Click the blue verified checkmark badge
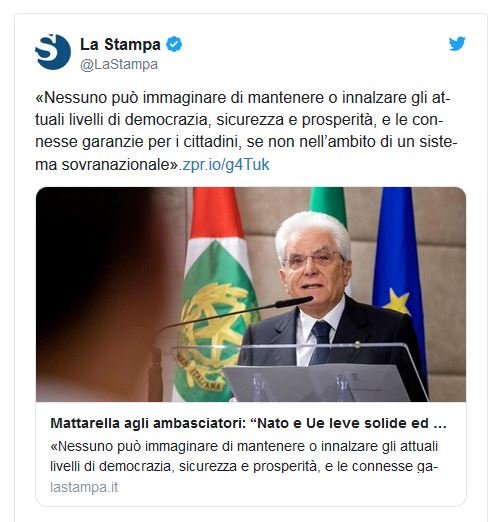498x522 pixels. 174,44
